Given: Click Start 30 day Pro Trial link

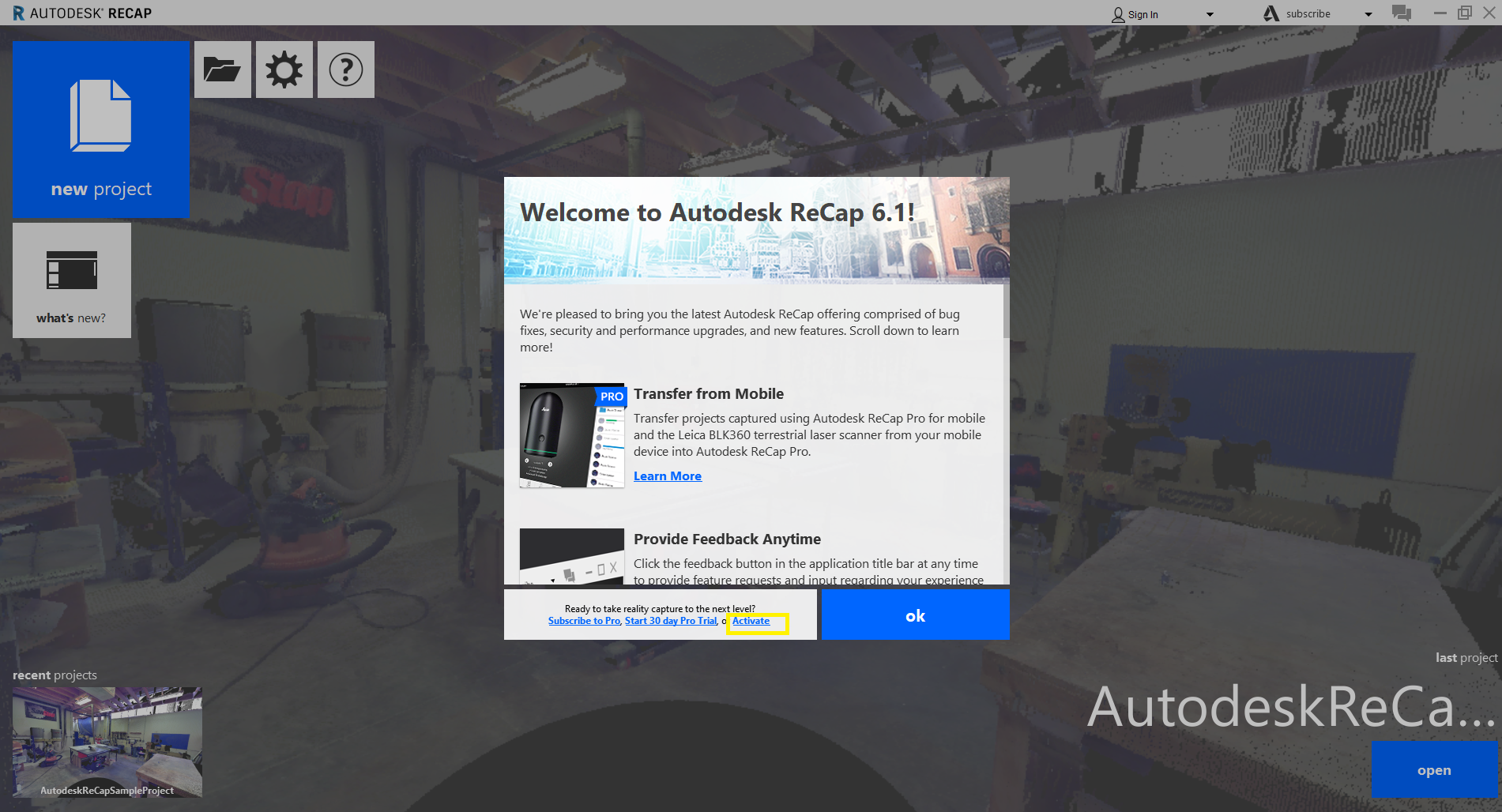Looking at the screenshot, I should click(x=671, y=621).
